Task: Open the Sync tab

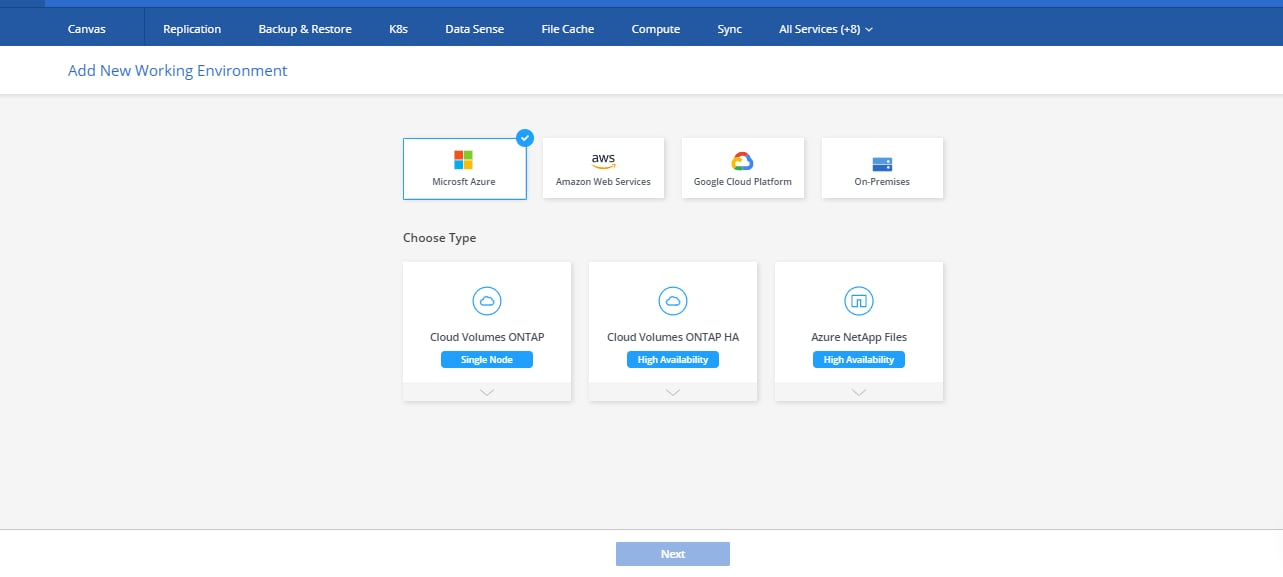Action: 730,29
